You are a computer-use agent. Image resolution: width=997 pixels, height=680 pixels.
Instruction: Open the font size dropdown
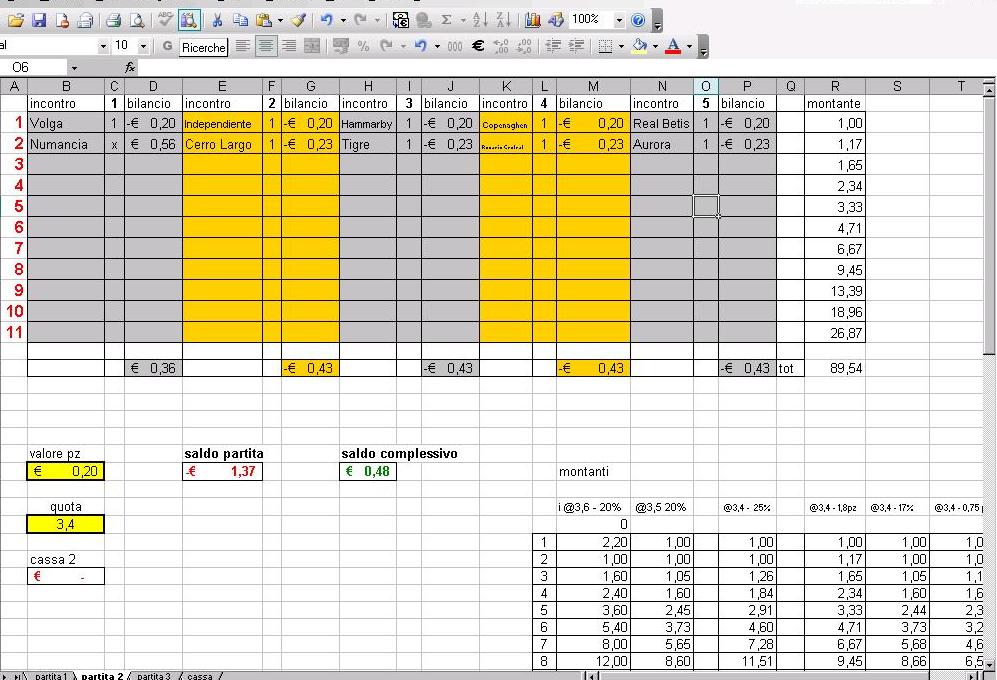click(x=143, y=46)
